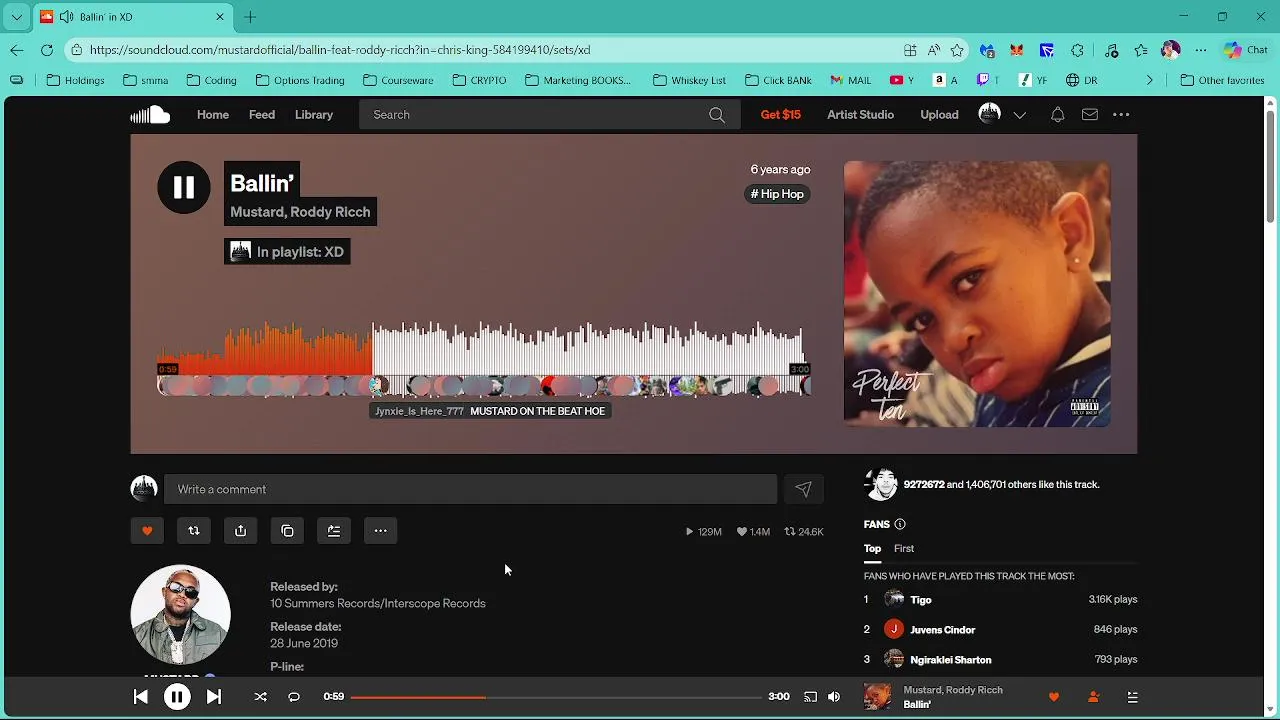Expand the profile dropdown chevron

[x=1020, y=115]
